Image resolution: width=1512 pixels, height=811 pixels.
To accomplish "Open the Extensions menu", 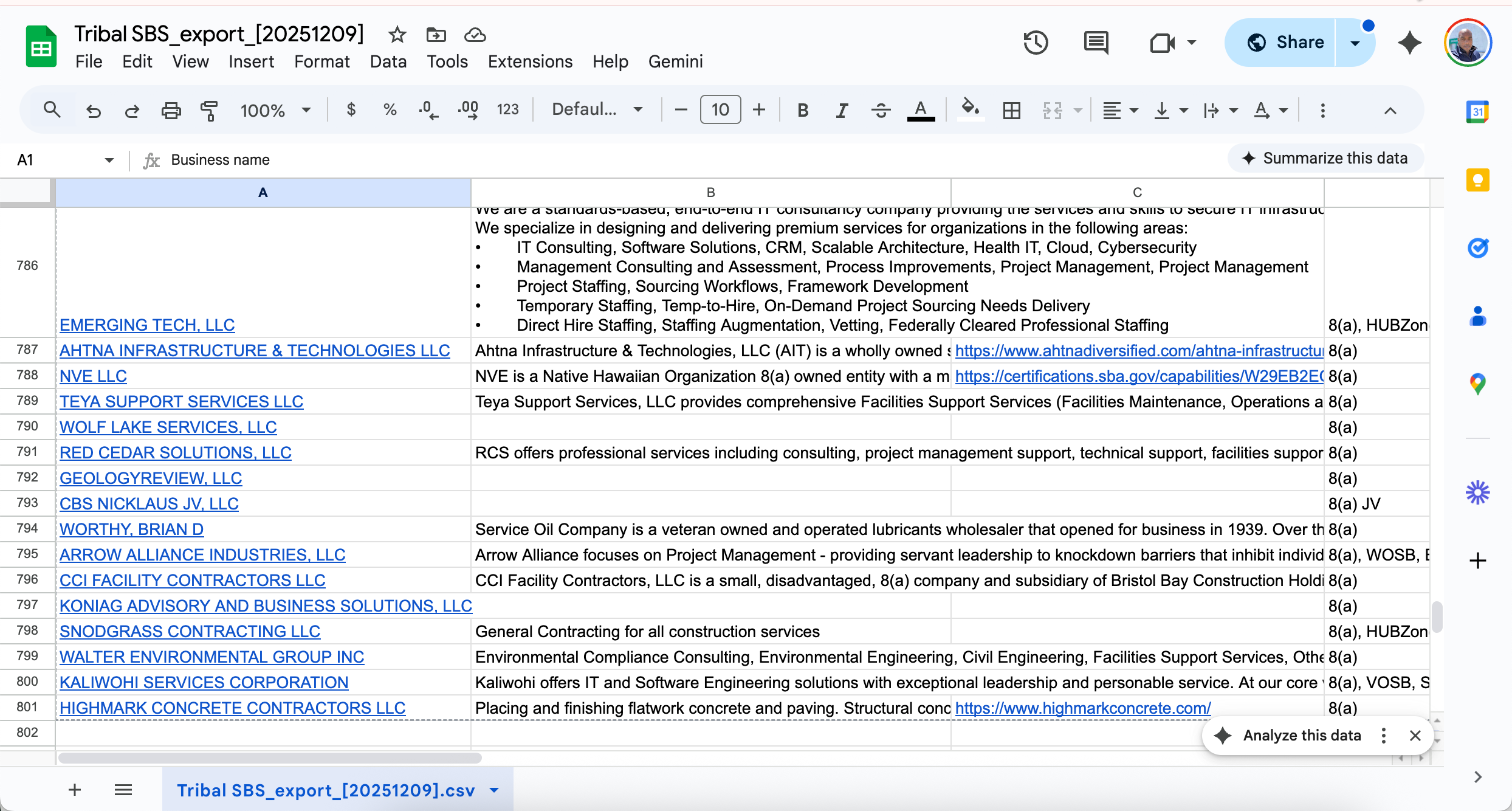I will [530, 61].
